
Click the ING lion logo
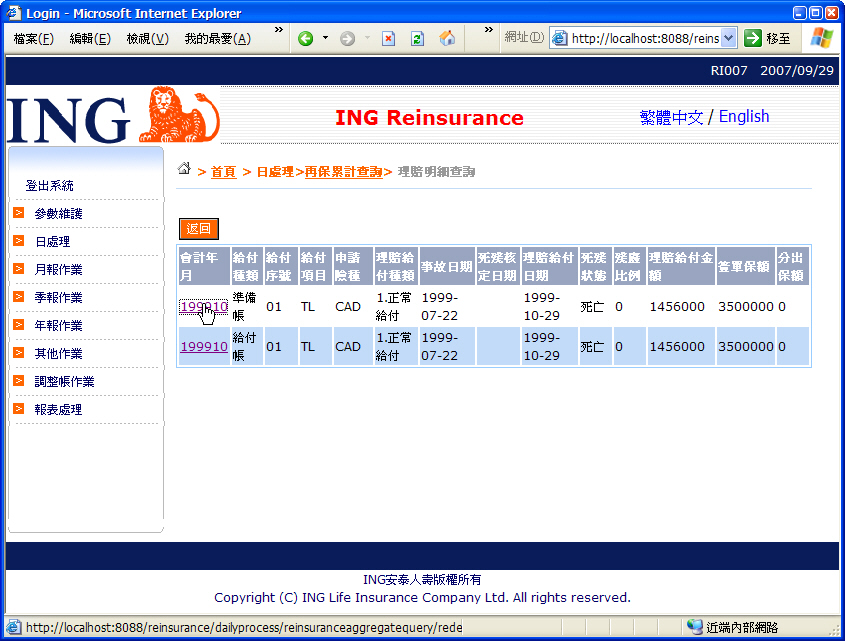coord(179,114)
